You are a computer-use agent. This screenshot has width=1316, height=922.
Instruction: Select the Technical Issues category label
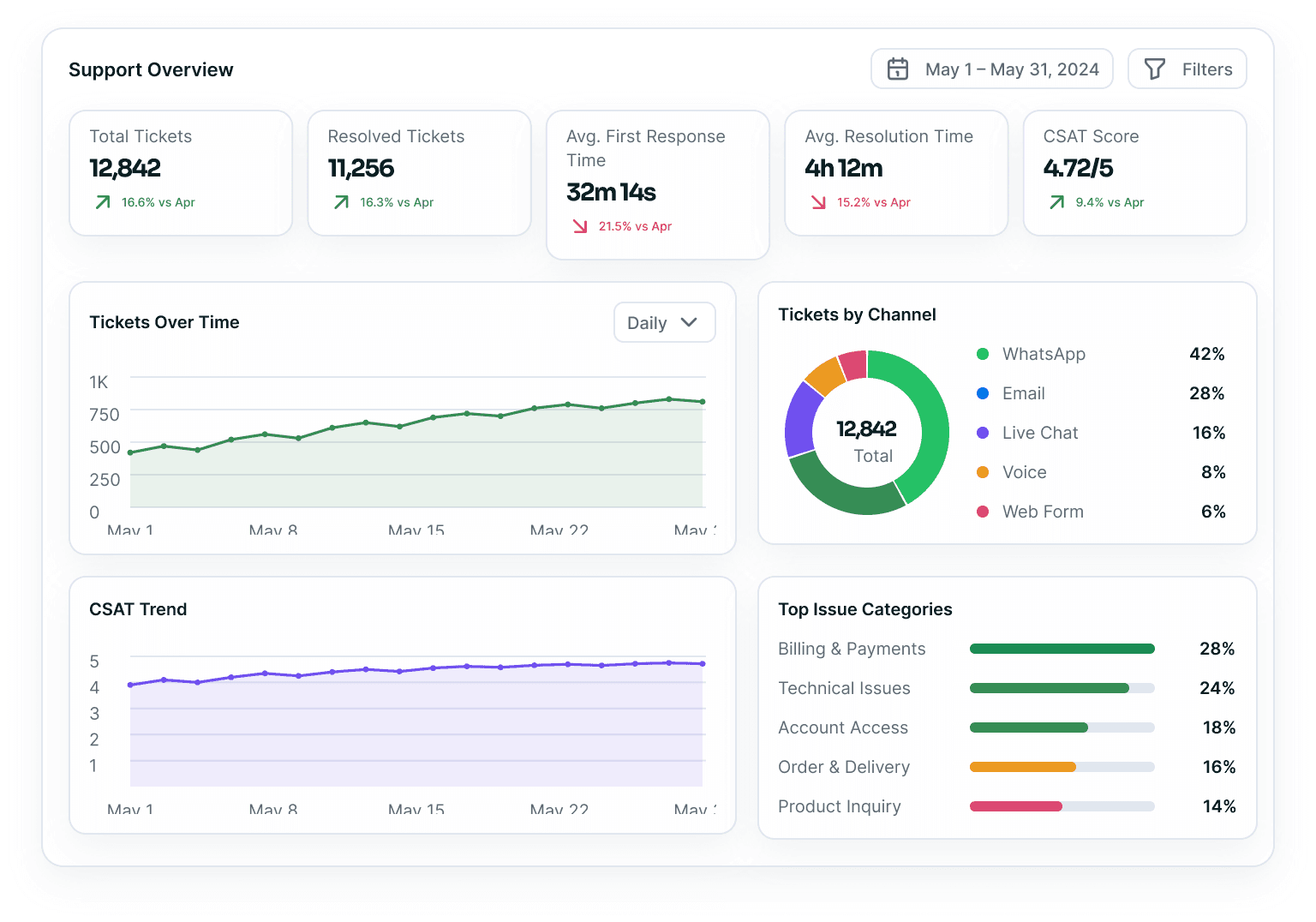pyautogui.click(x=844, y=688)
